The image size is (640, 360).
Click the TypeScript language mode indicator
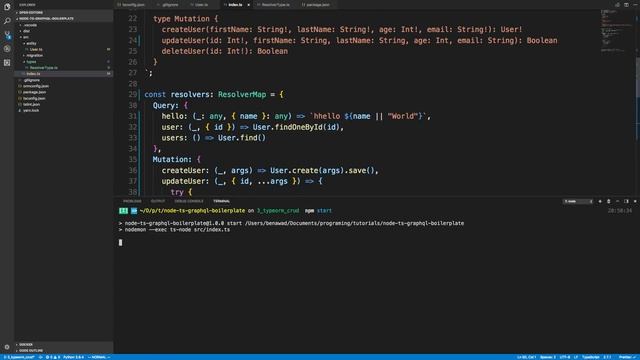click(x=591, y=357)
